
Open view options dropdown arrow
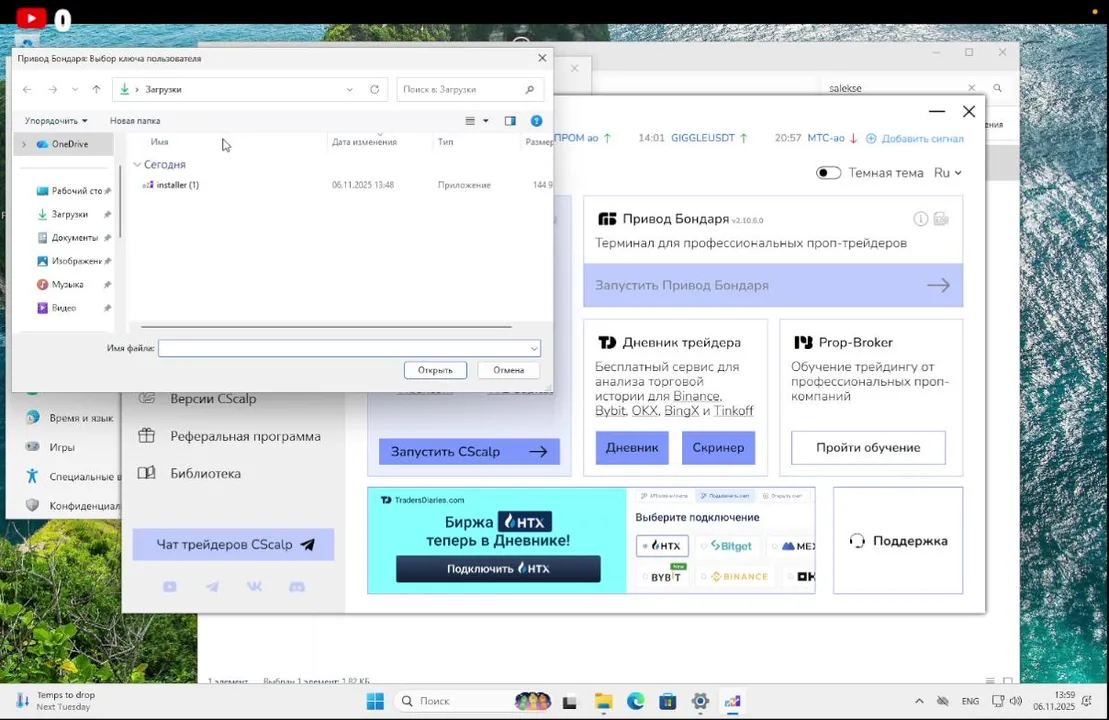coord(485,121)
